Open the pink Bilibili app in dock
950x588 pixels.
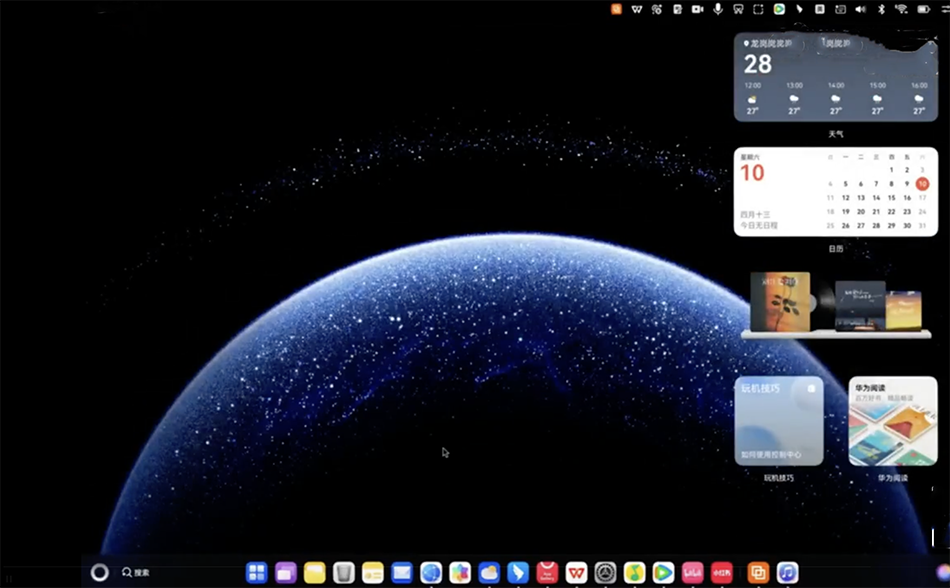point(693,572)
